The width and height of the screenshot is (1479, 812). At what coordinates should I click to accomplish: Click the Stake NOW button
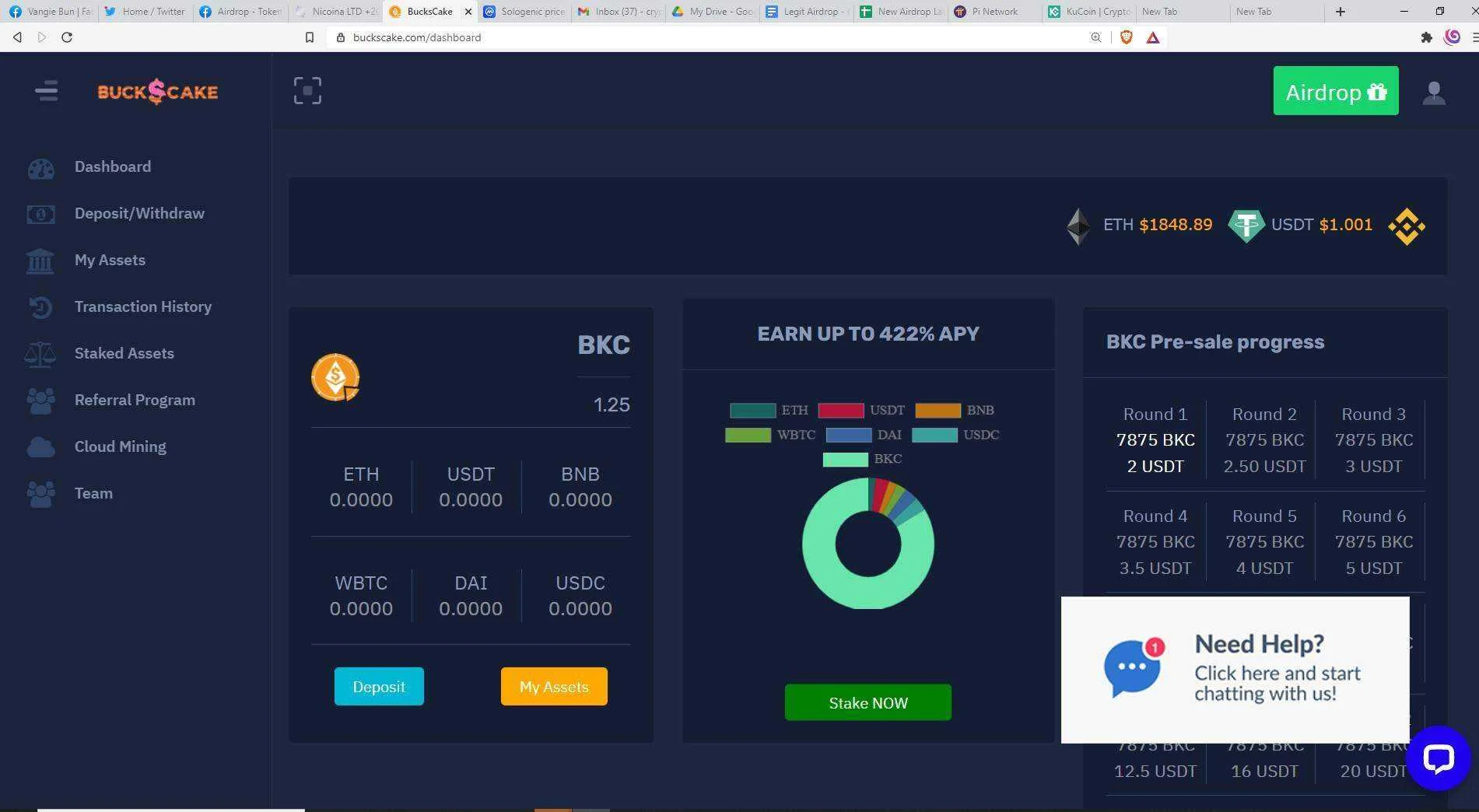point(867,703)
